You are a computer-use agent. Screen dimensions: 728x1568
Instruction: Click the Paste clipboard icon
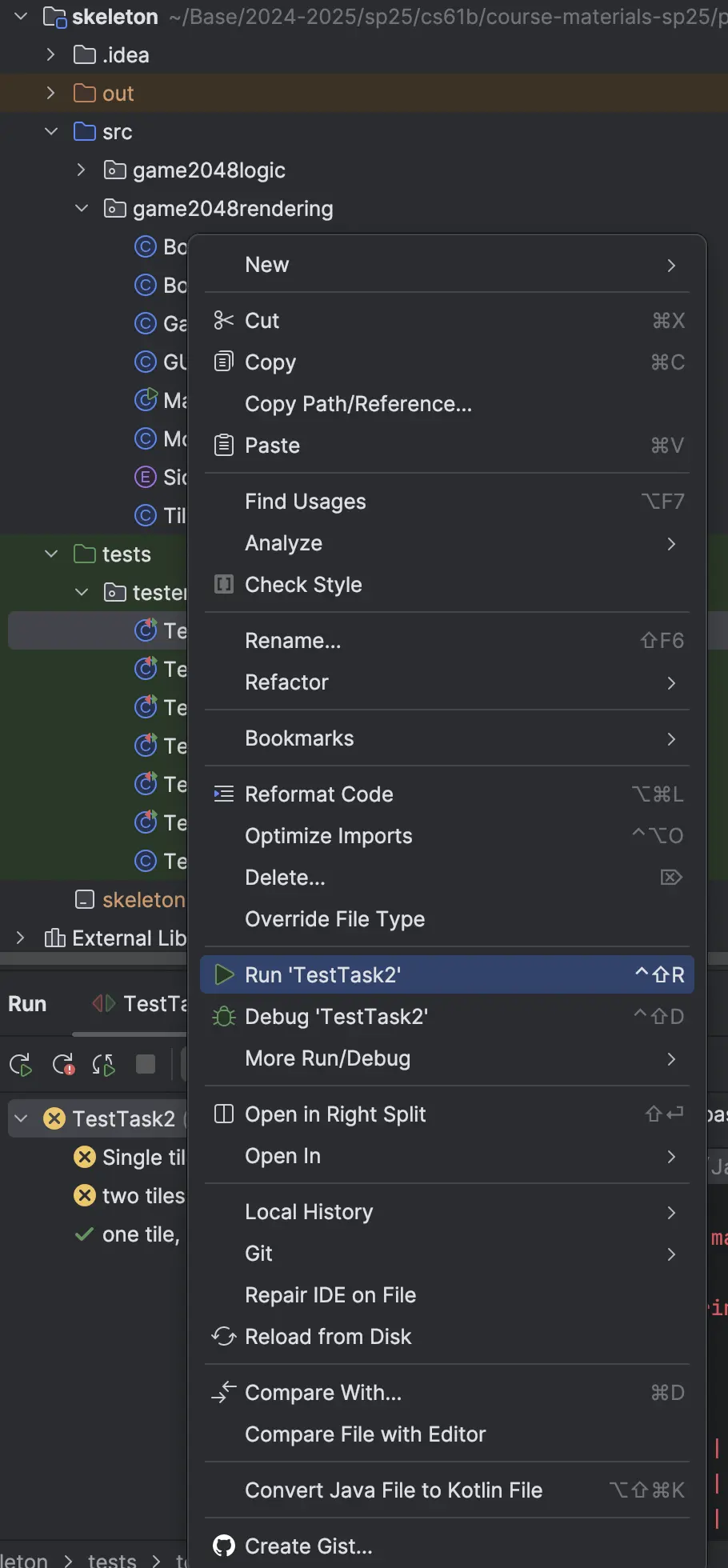click(224, 445)
